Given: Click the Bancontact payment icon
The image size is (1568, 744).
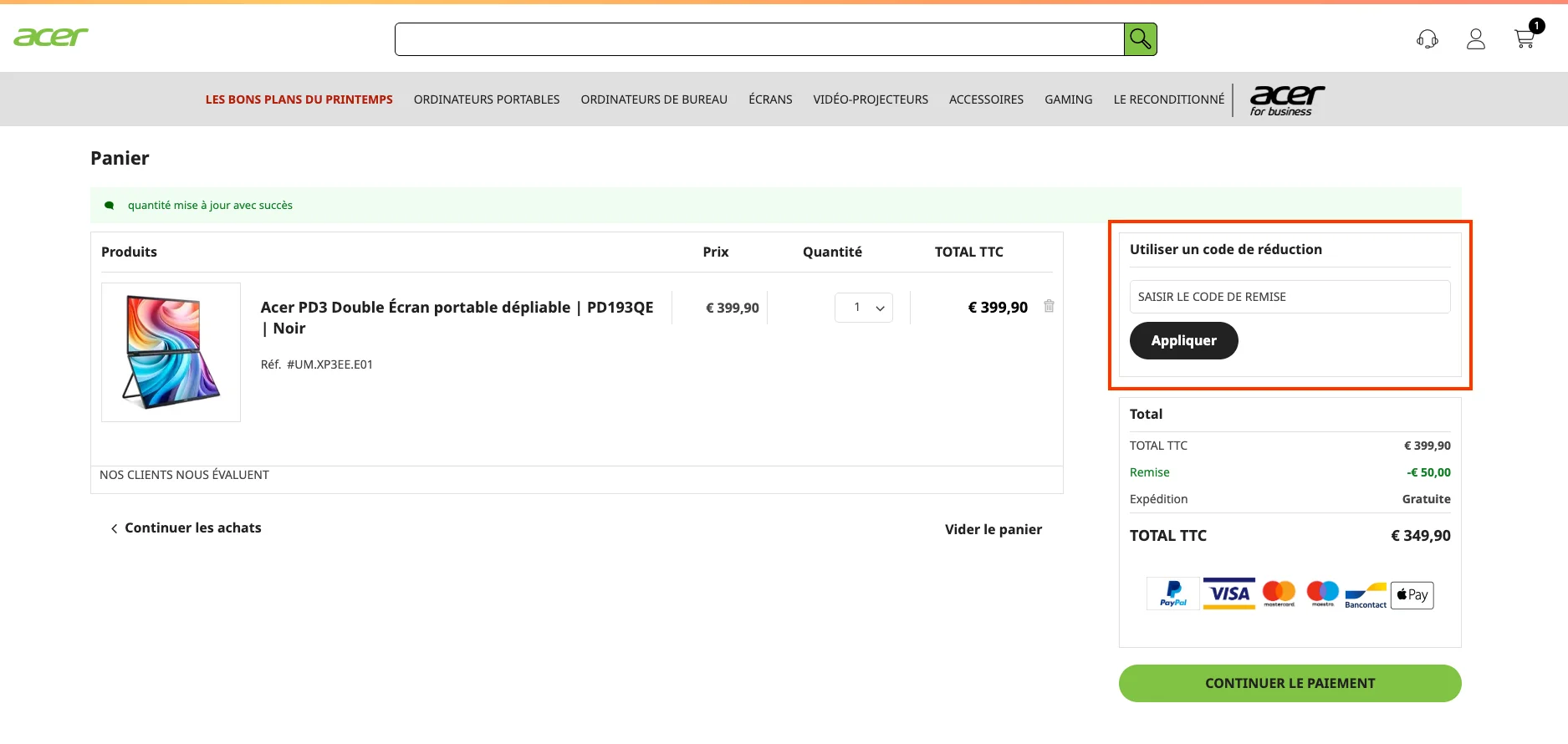Looking at the screenshot, I should tap(1366, 595).
